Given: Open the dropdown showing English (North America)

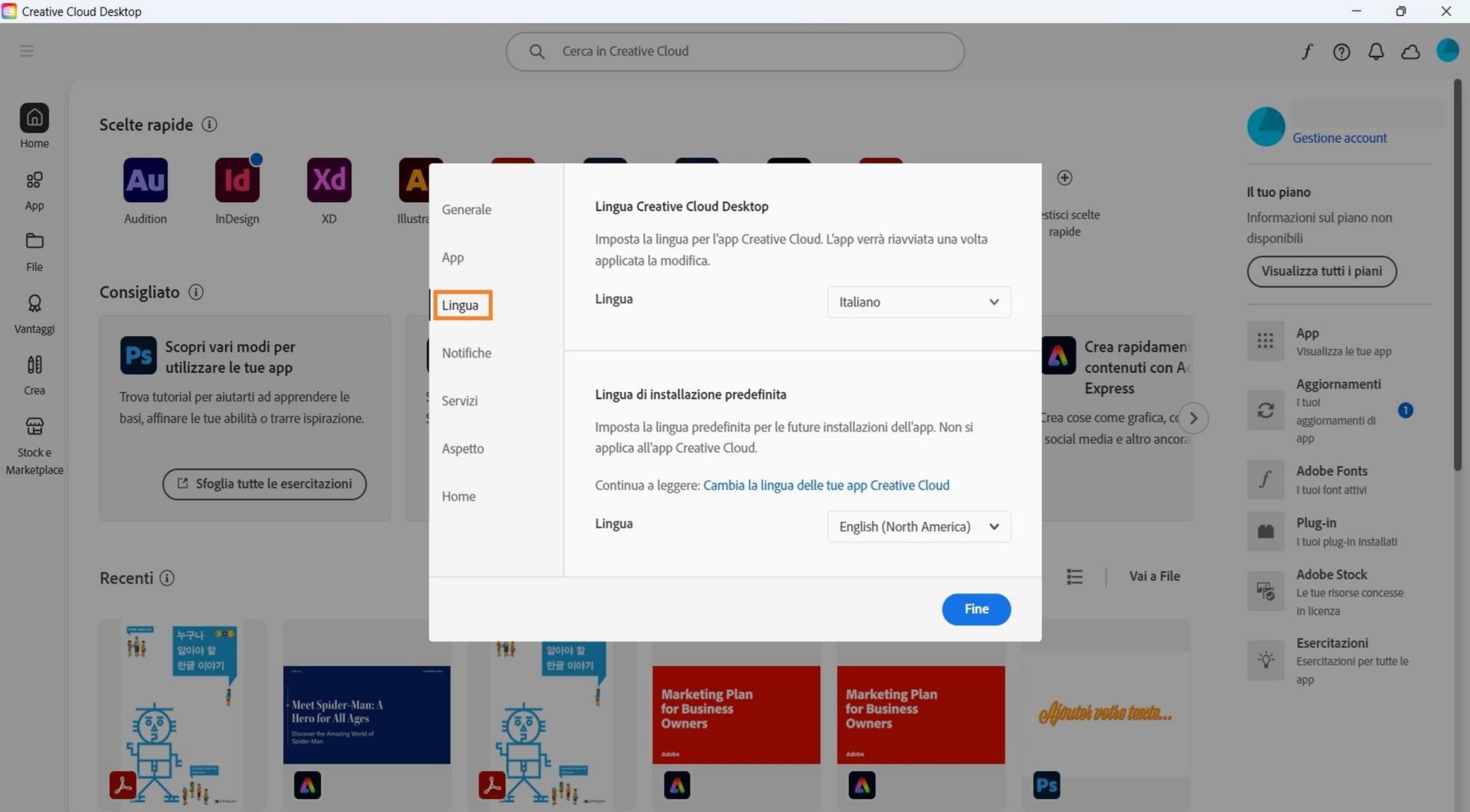Looking at the screenshot, I should [919, 527].
